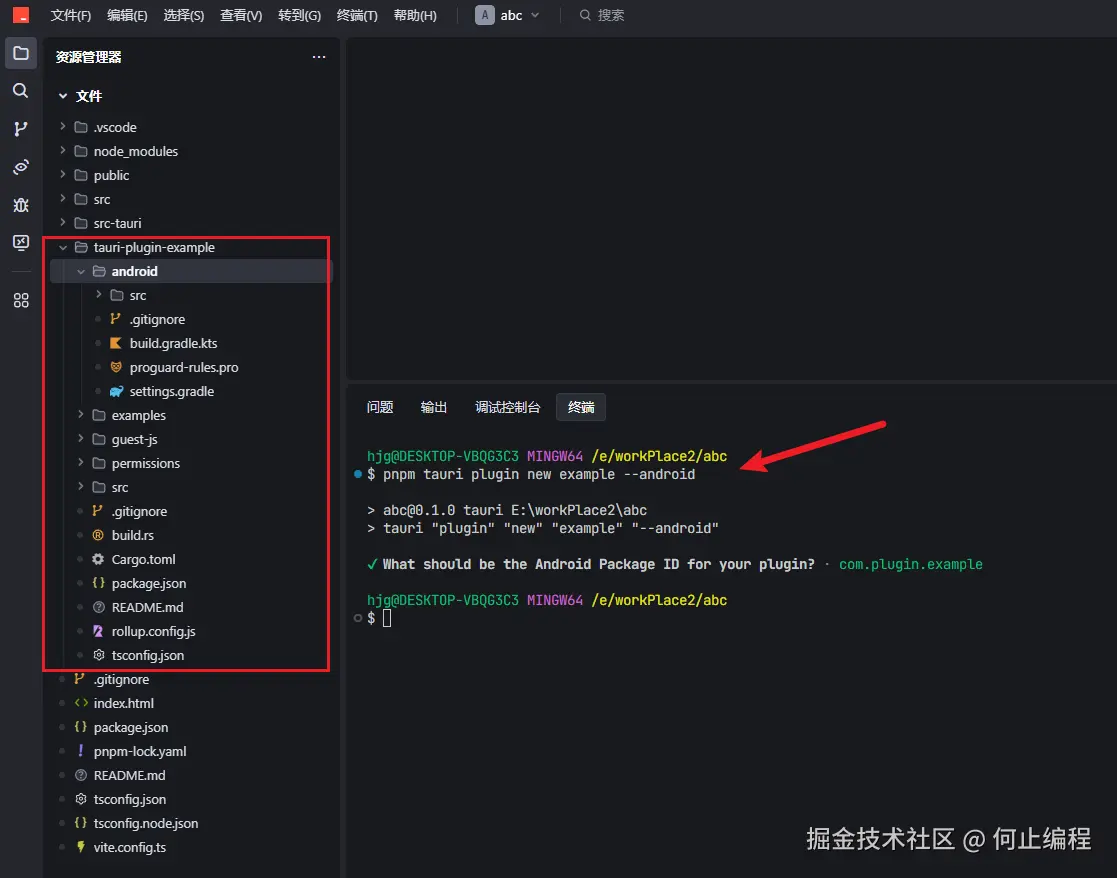Click the git icon of android .gitignore

coord(115,319)
